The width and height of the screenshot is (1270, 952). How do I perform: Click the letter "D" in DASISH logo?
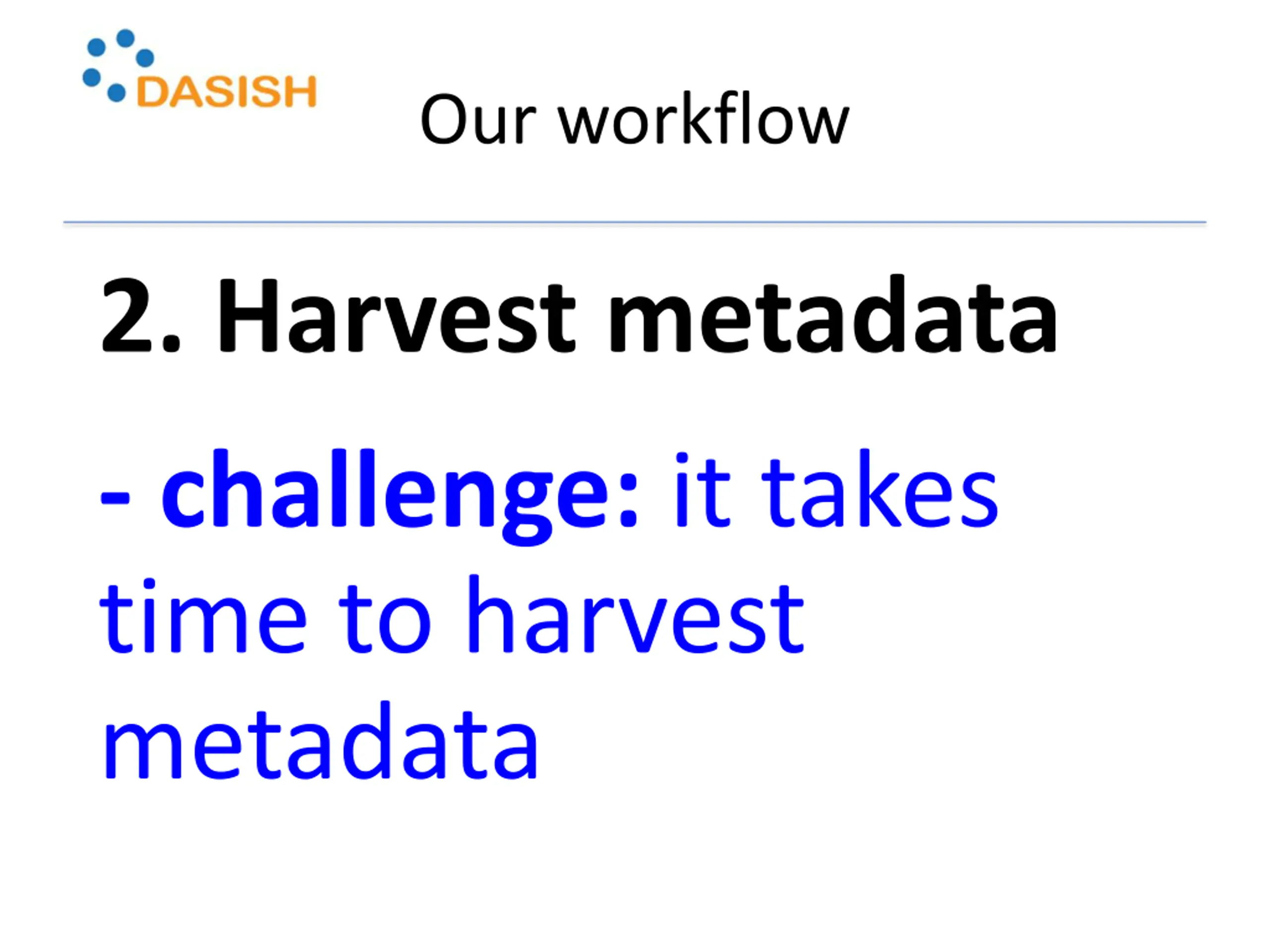(x=152, y=92)
